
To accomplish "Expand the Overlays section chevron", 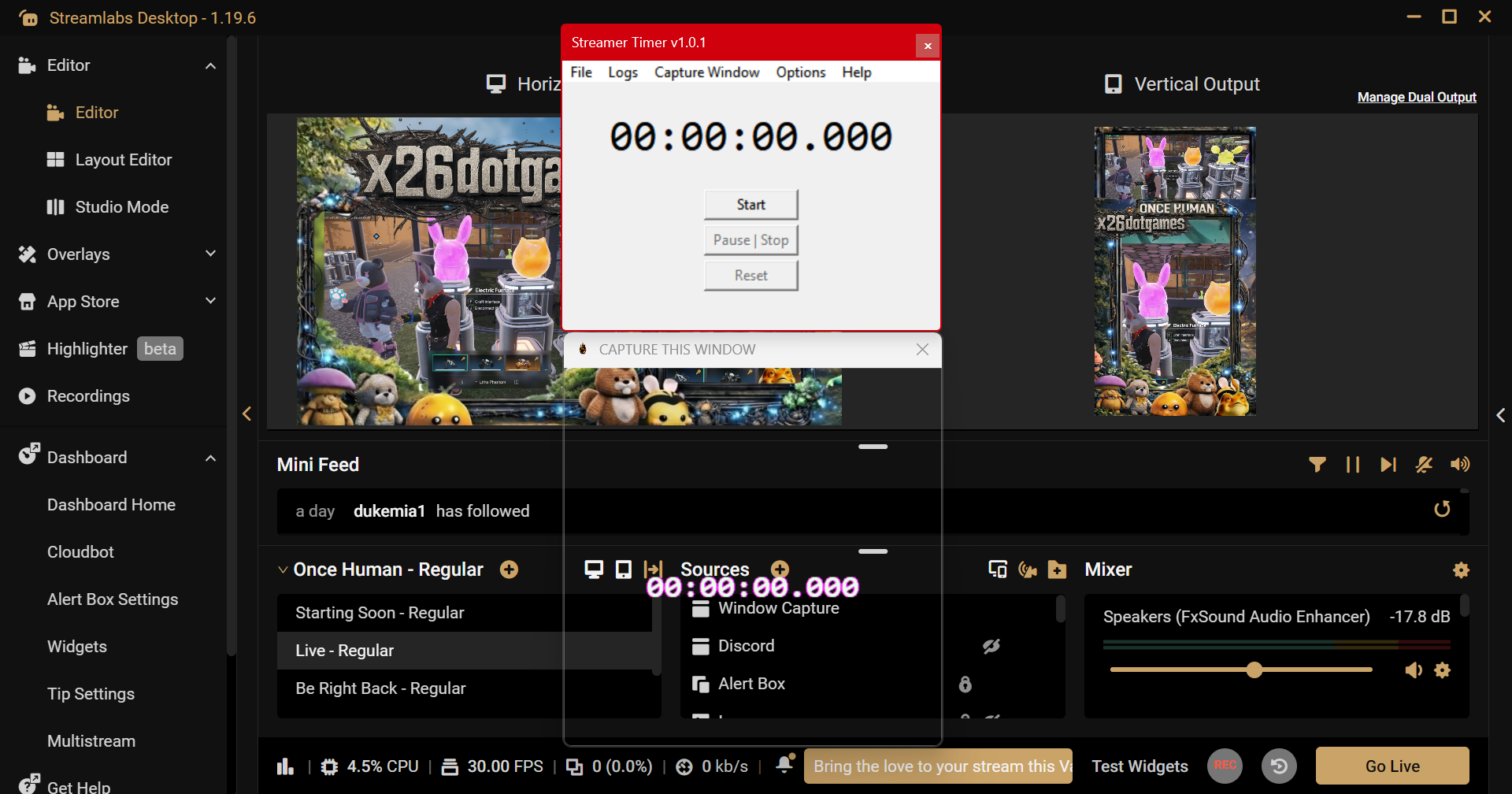I will tap(210, 254).
